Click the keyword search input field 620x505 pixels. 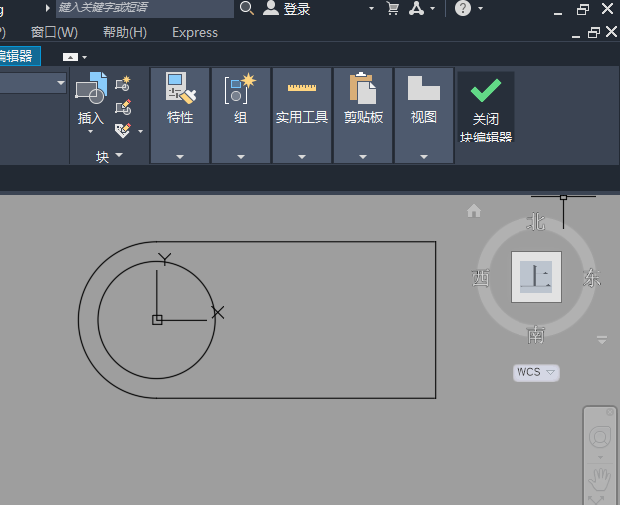click(145, 8)
